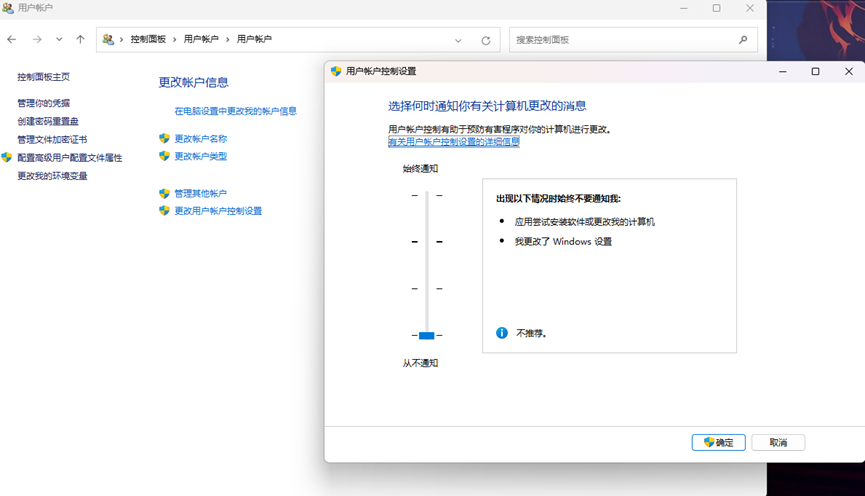The image size is (865, 496).
Task: Click the shield icon in UAC dialog title
Action: 336,71
